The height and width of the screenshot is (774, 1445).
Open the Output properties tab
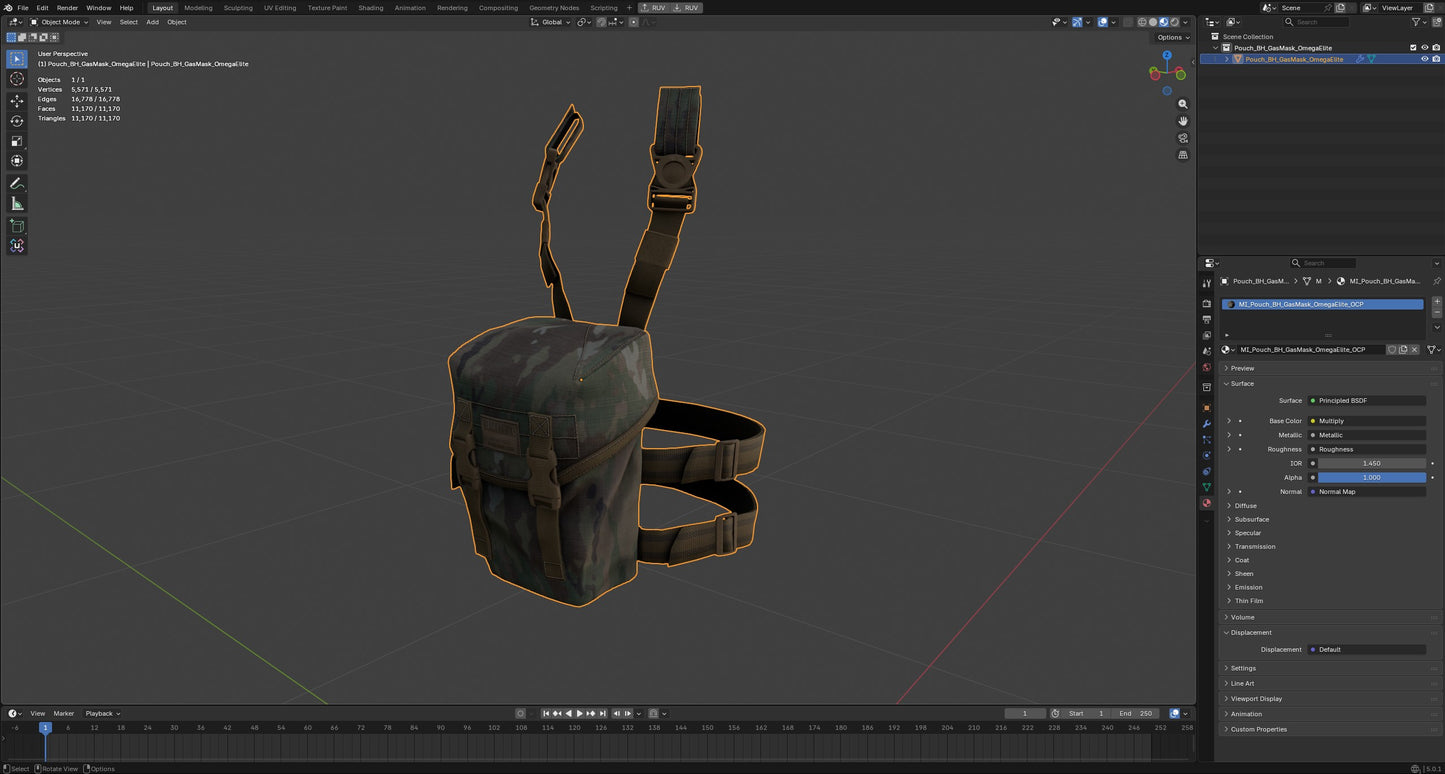[x=1207, y=319]
